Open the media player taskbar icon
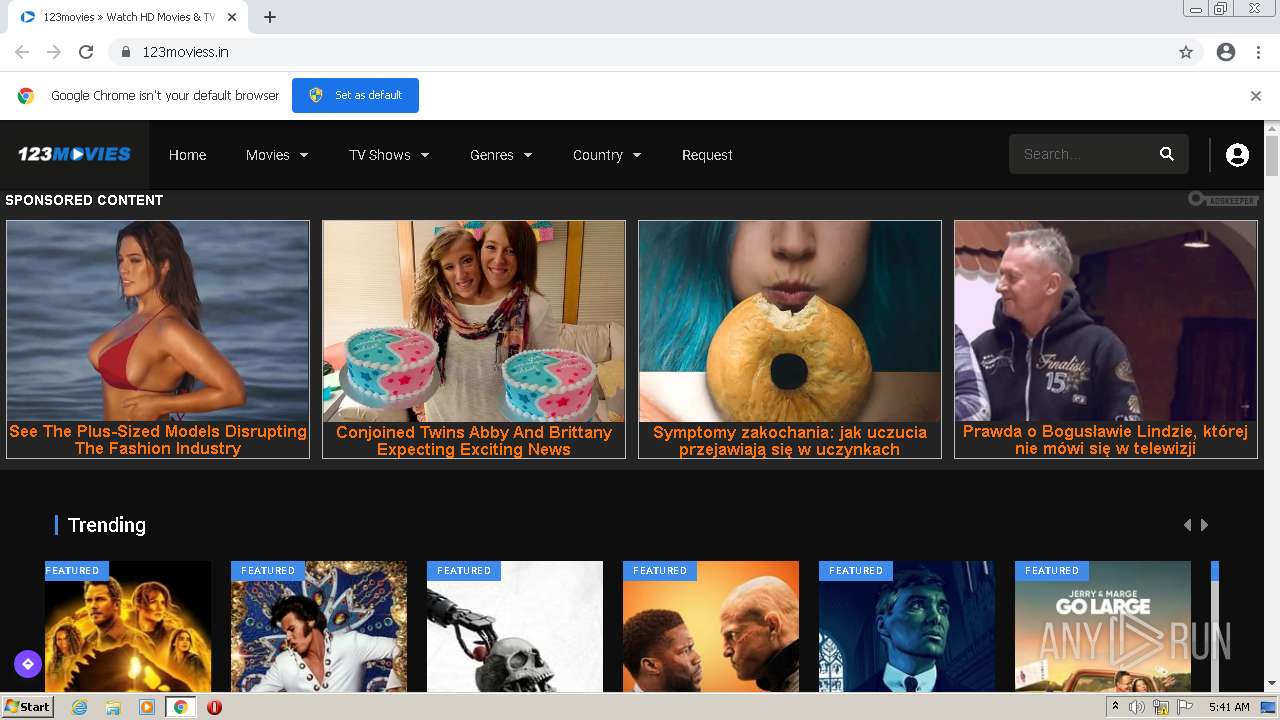 click(147, 707)
